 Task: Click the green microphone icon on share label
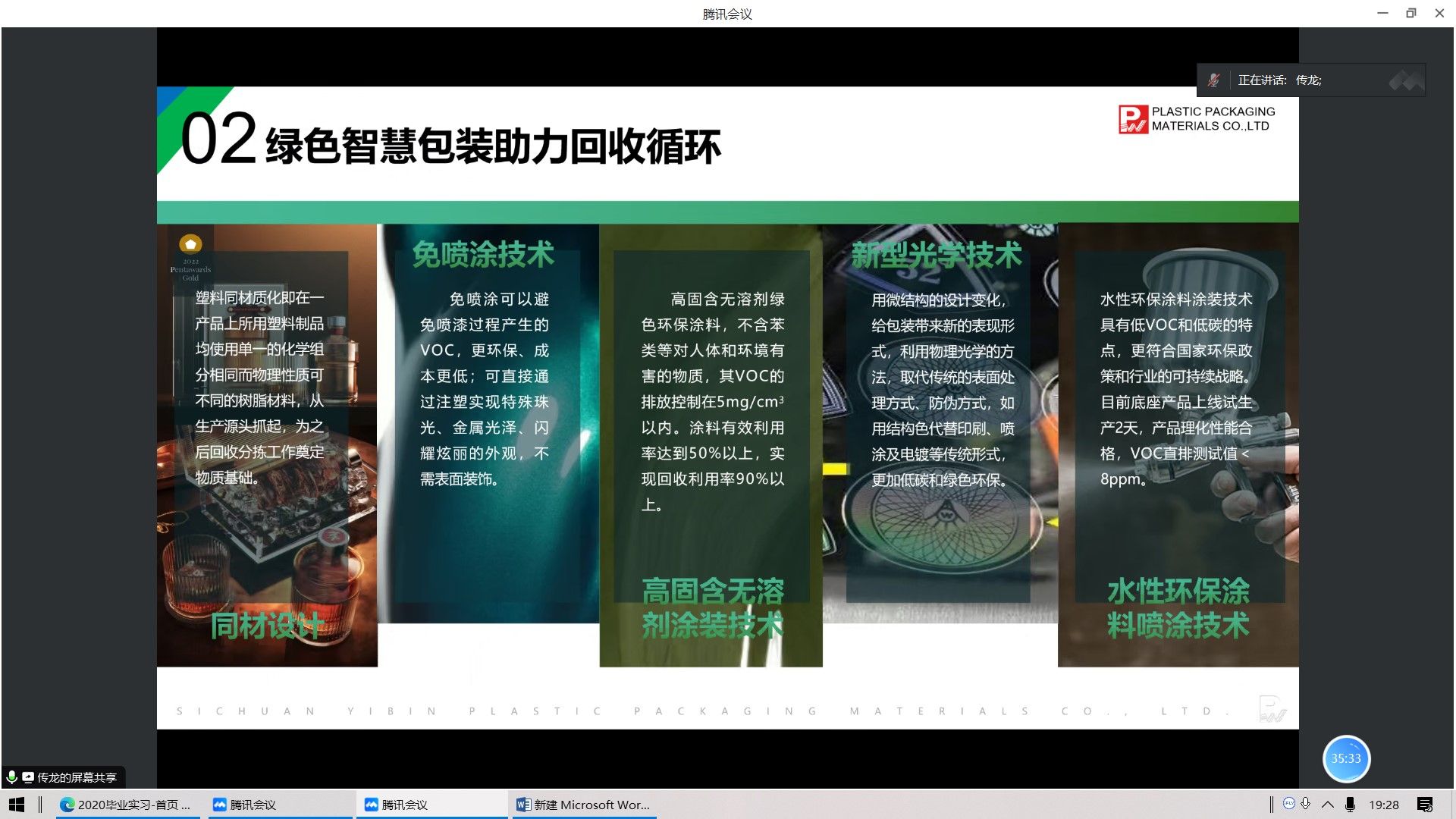[x=12, y=777]
